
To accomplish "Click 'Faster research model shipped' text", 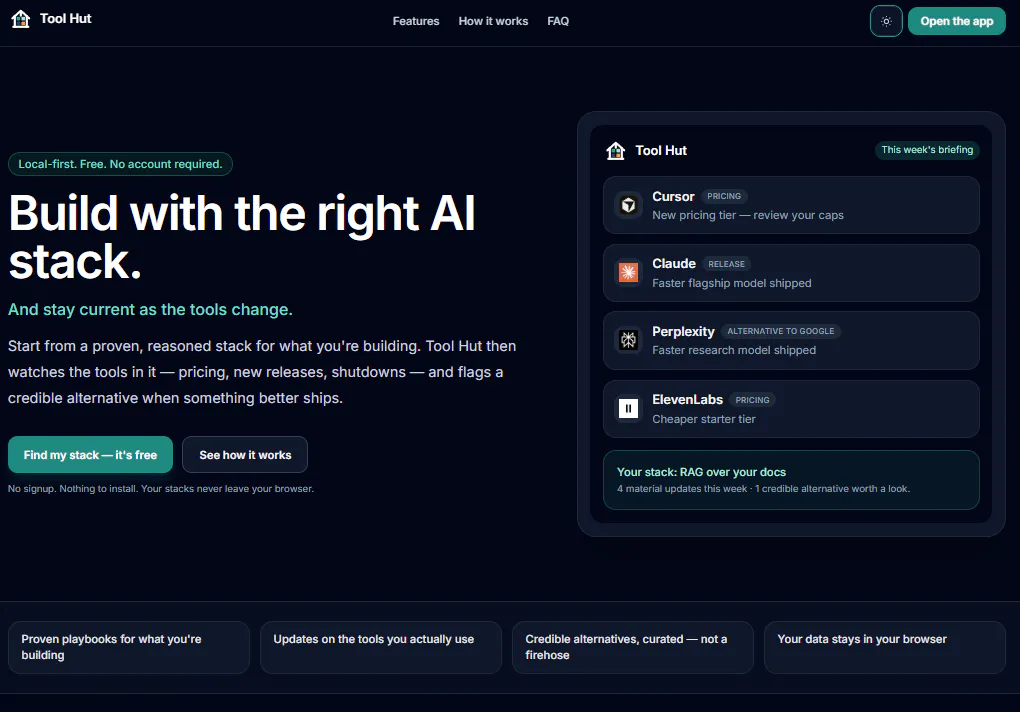I will point(734,350).
